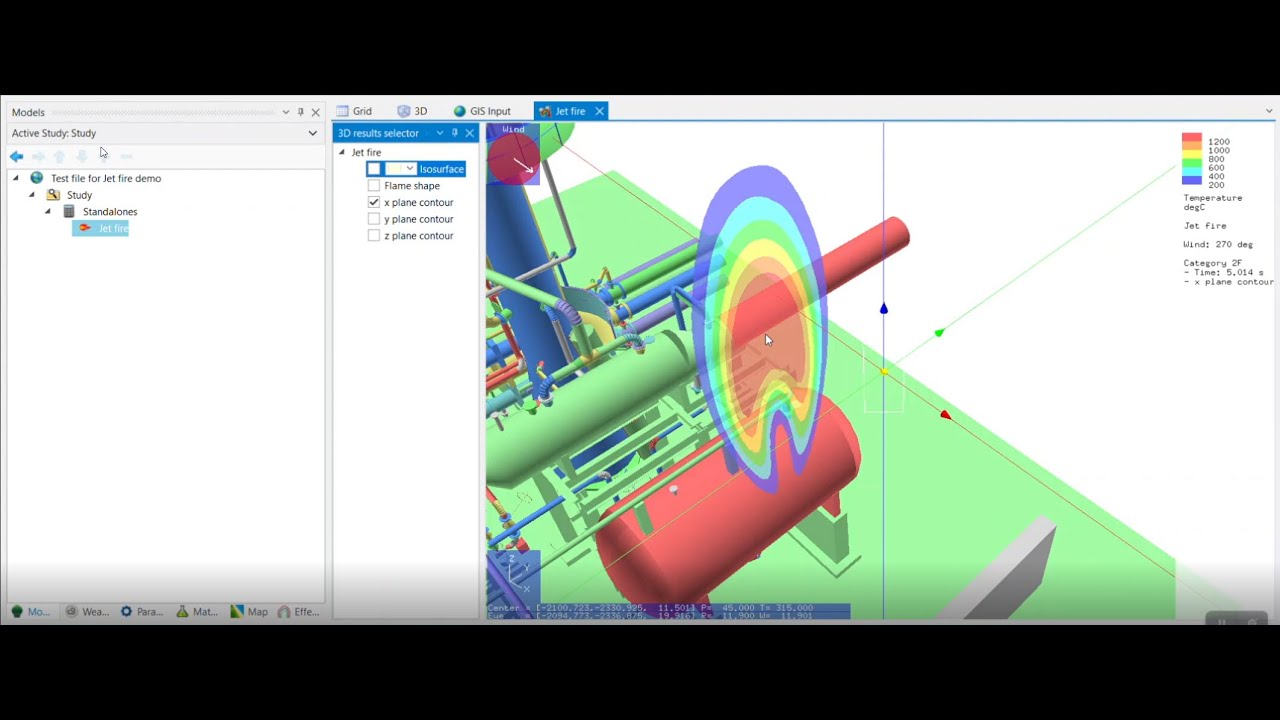Select the Study tree item
Image resolution: width=1280 pixels, height=720 pixels.
click(80, 195)
